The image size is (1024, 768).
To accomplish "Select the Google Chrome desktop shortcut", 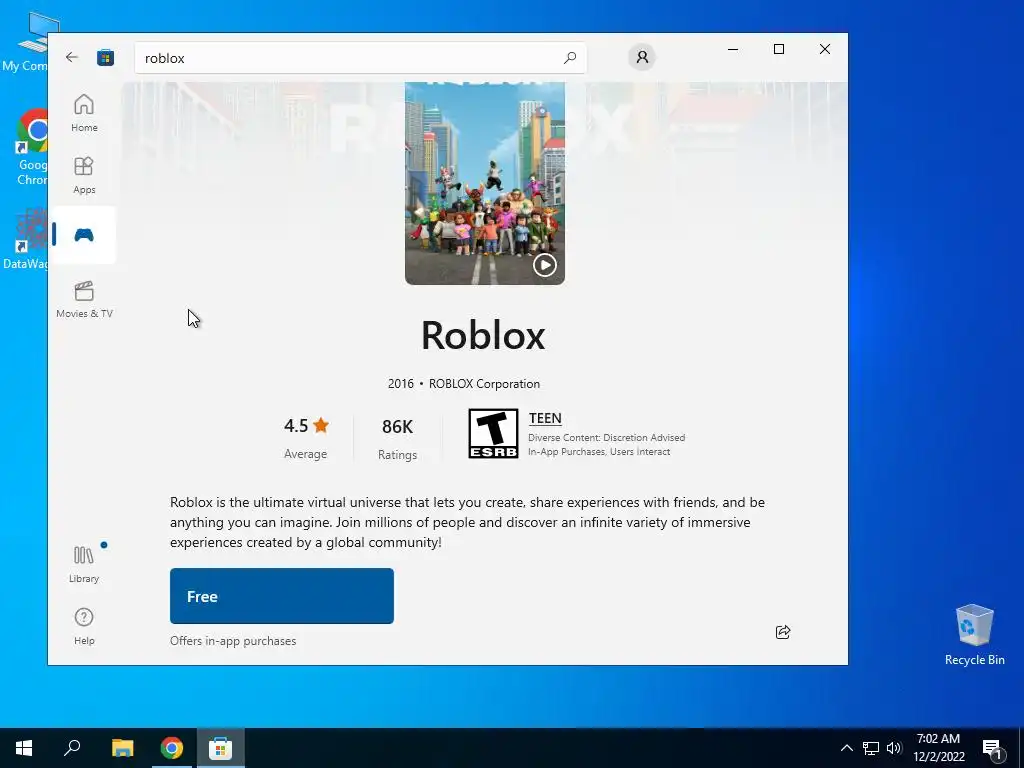I will 33,148.
